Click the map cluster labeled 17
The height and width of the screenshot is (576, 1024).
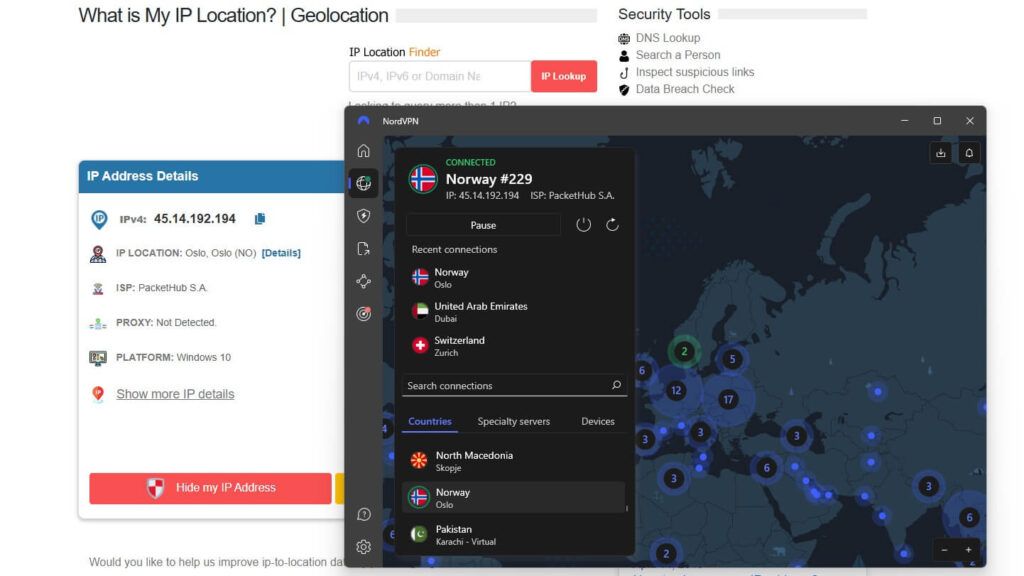[728, 399]
